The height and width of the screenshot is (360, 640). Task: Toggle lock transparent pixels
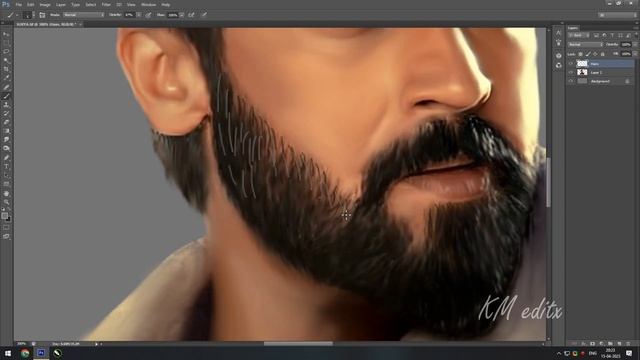pyautogui.click(x=580, y=54)
